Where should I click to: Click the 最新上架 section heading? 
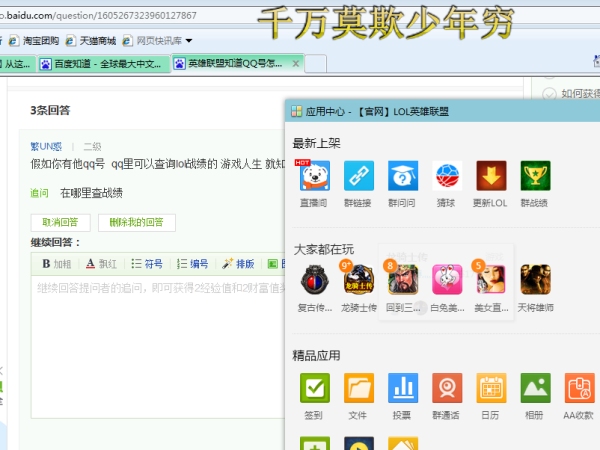click(316, 143)
